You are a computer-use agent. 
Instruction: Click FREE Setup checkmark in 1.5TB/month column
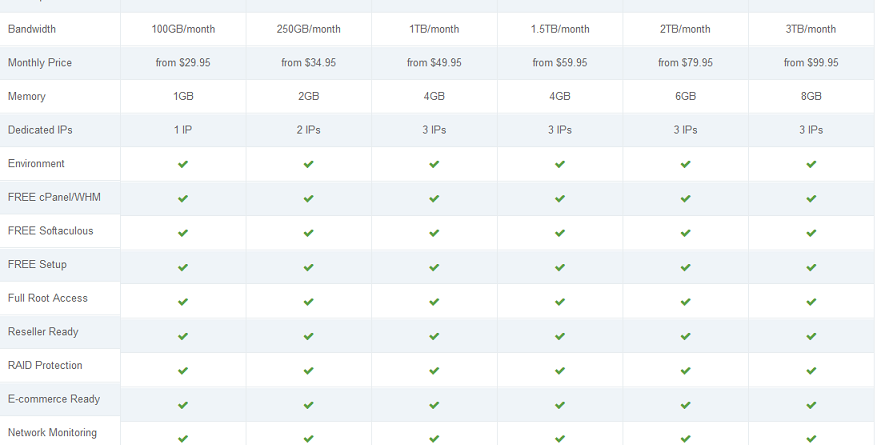(x=560, y=267)
